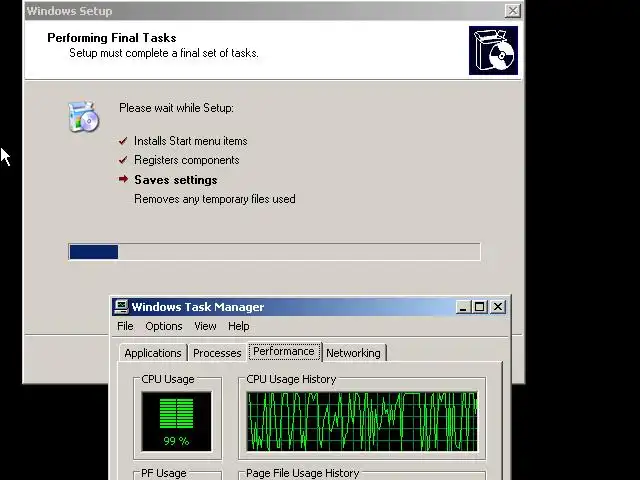Viewport: 640px width, 480px height.
Task: Minimize the Windows Task Manager window
Action: click(x=462, y=307)
